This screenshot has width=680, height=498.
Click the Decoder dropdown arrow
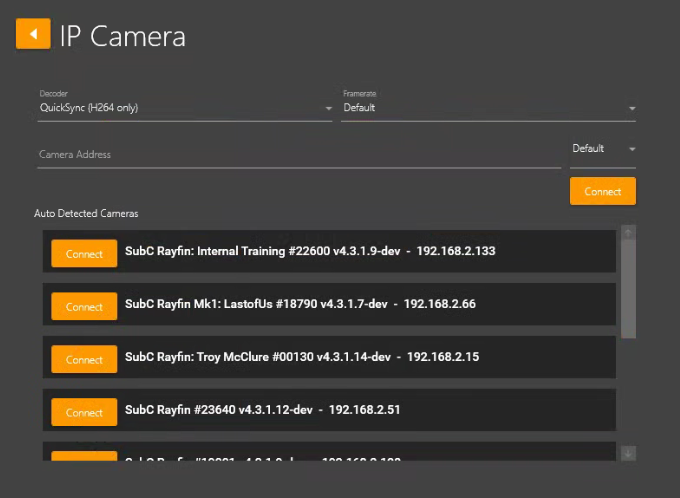(x=328, y=108)
